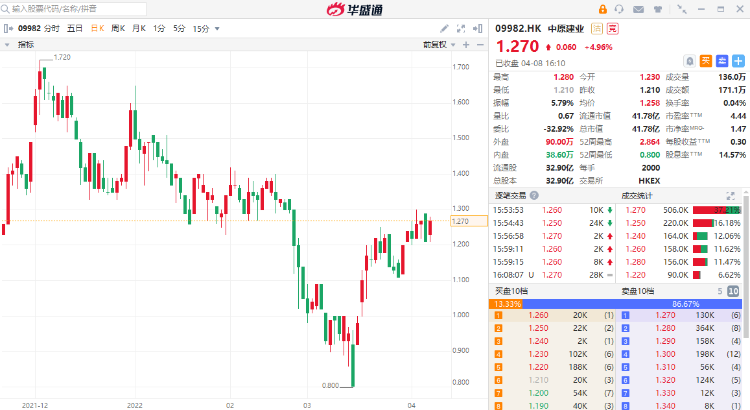
Task: Switch to 周K chart tab
Action: pos(118,29)
